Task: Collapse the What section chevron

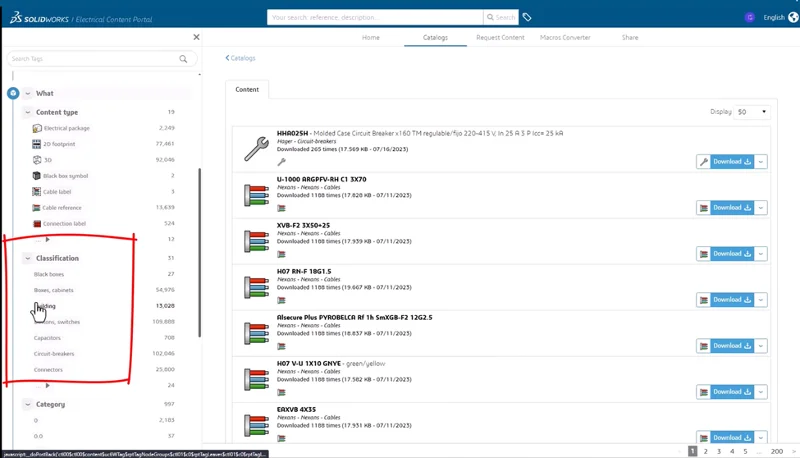Action: coord(28,93)
